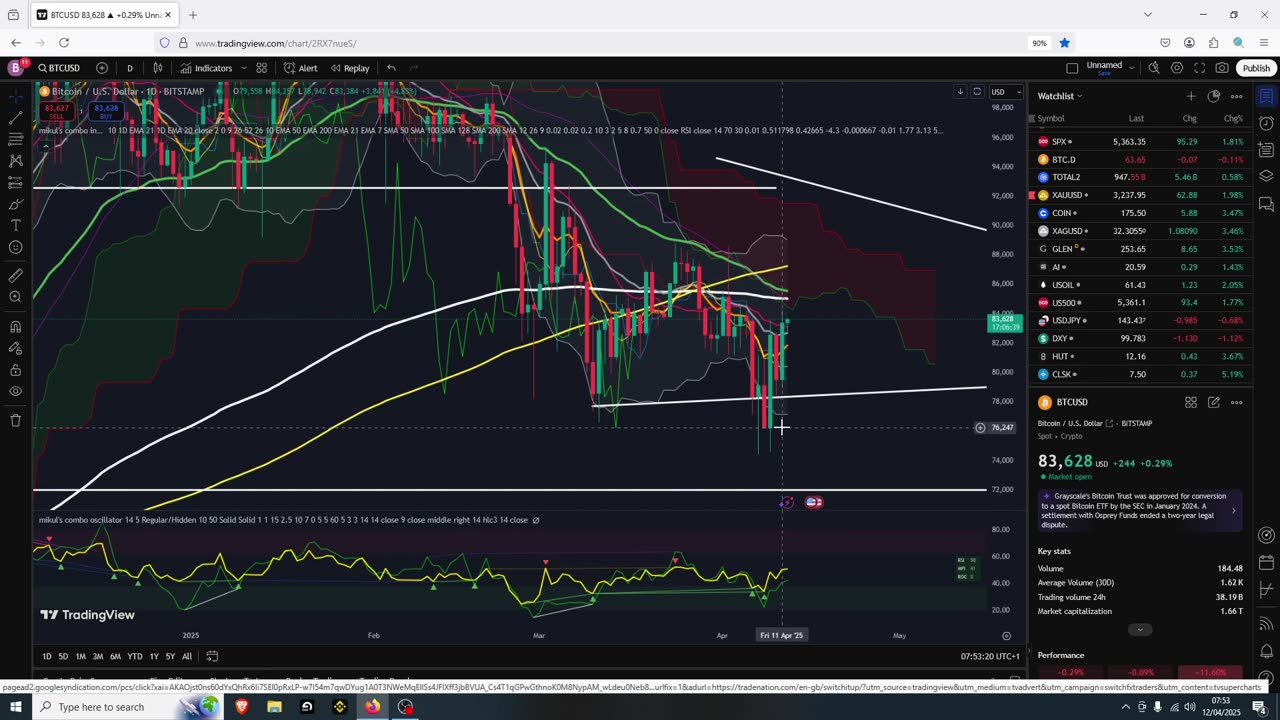Select DXY row in watchlist
The height and width of the screenshot is (720, 1280).
1140,338
